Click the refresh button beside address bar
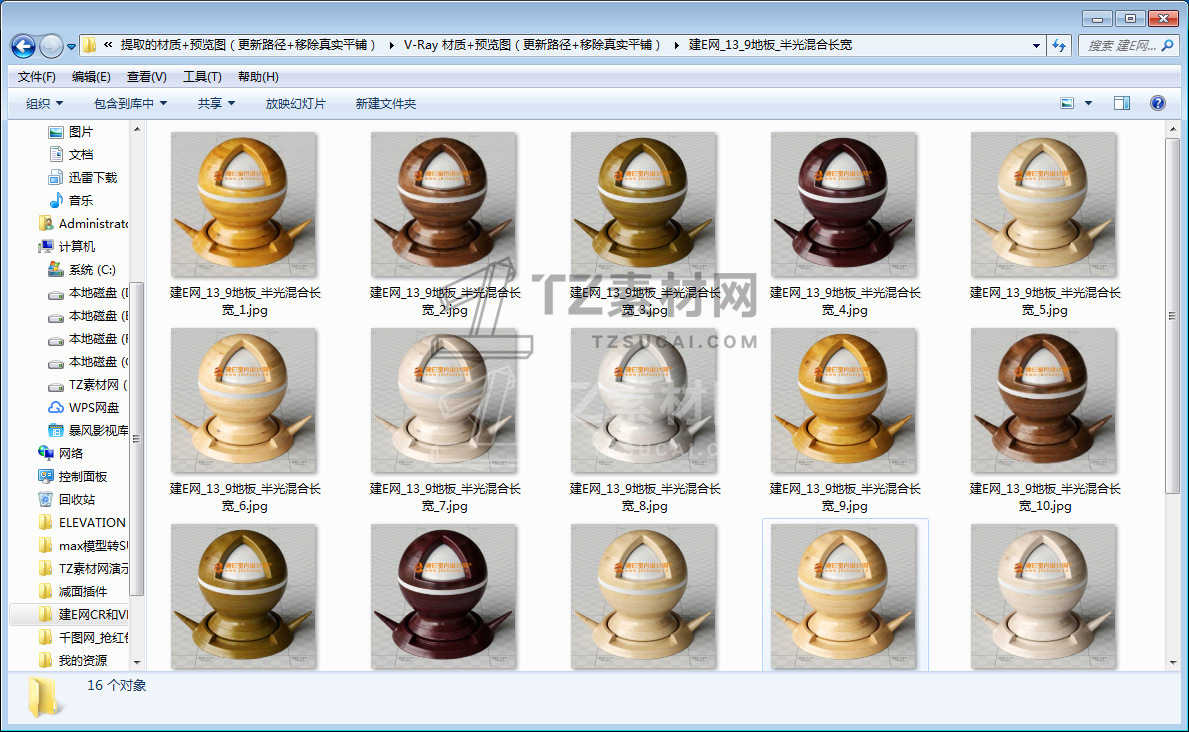 point(1059,46)
